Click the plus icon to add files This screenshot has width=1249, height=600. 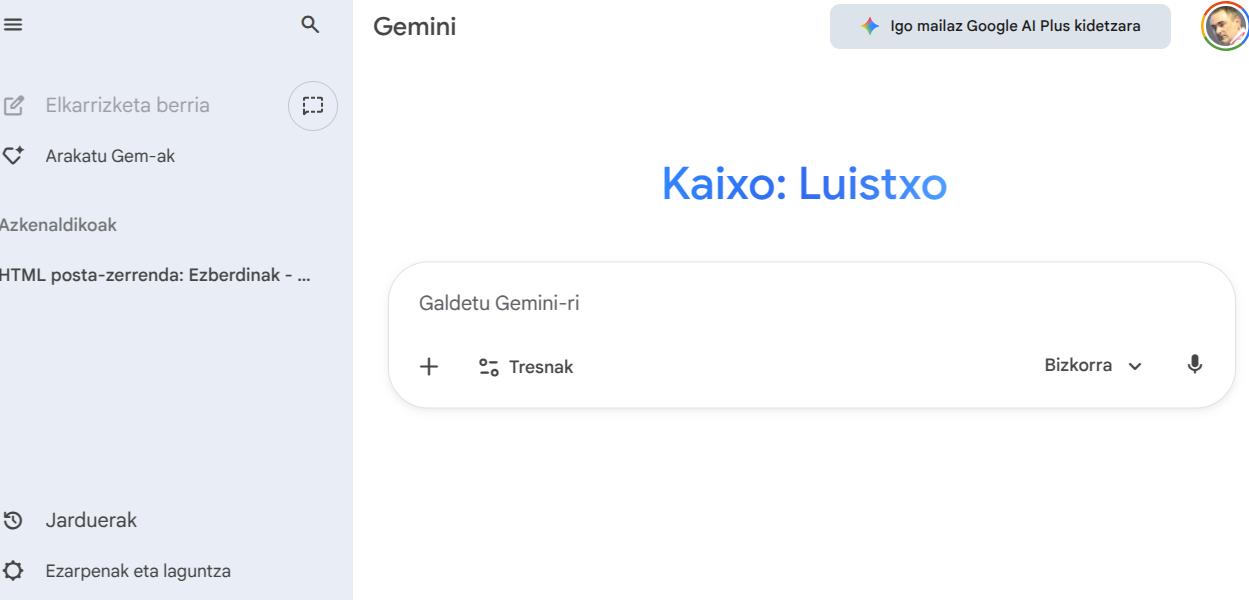[429, 367]
